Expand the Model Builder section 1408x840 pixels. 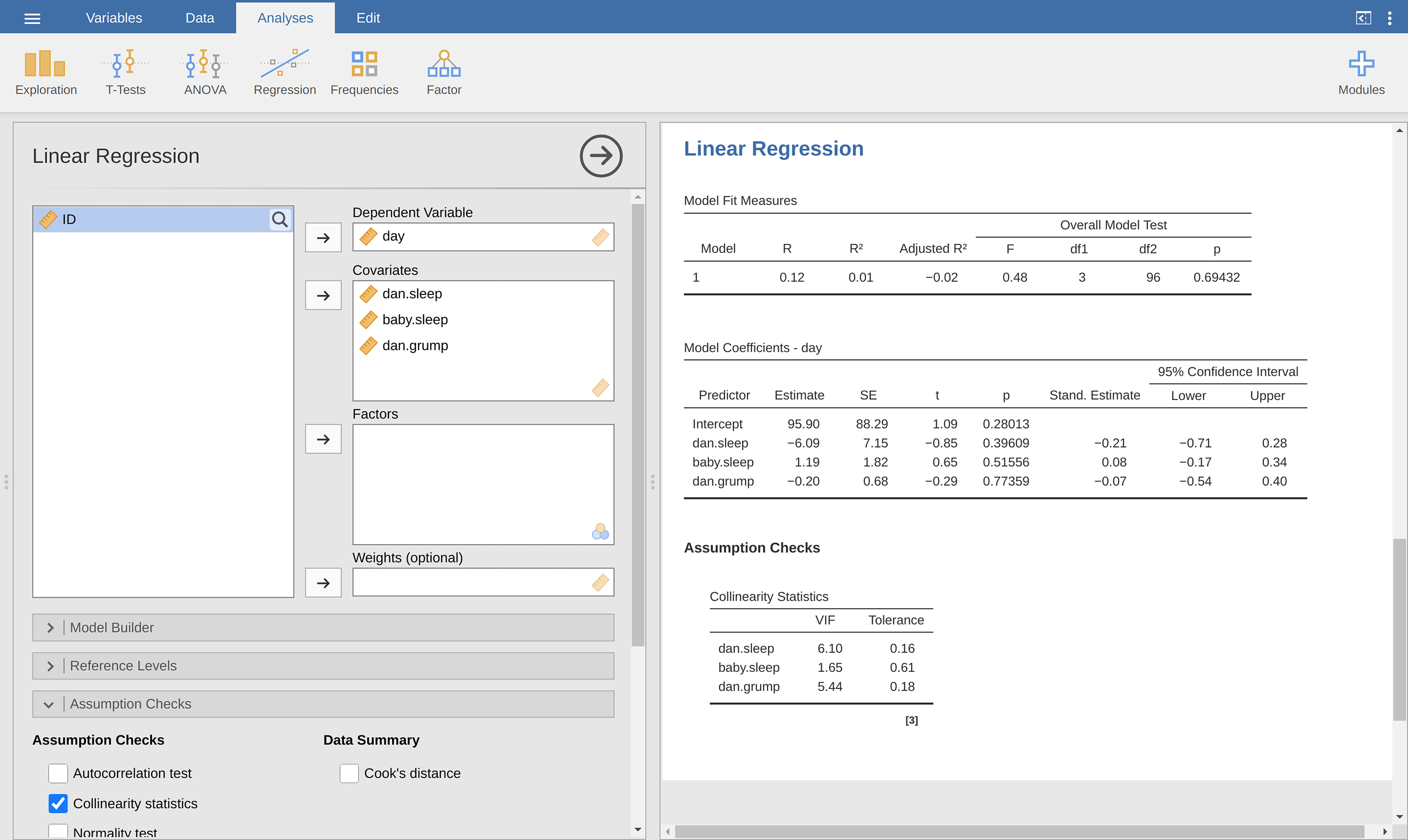[x=323, y=628]
